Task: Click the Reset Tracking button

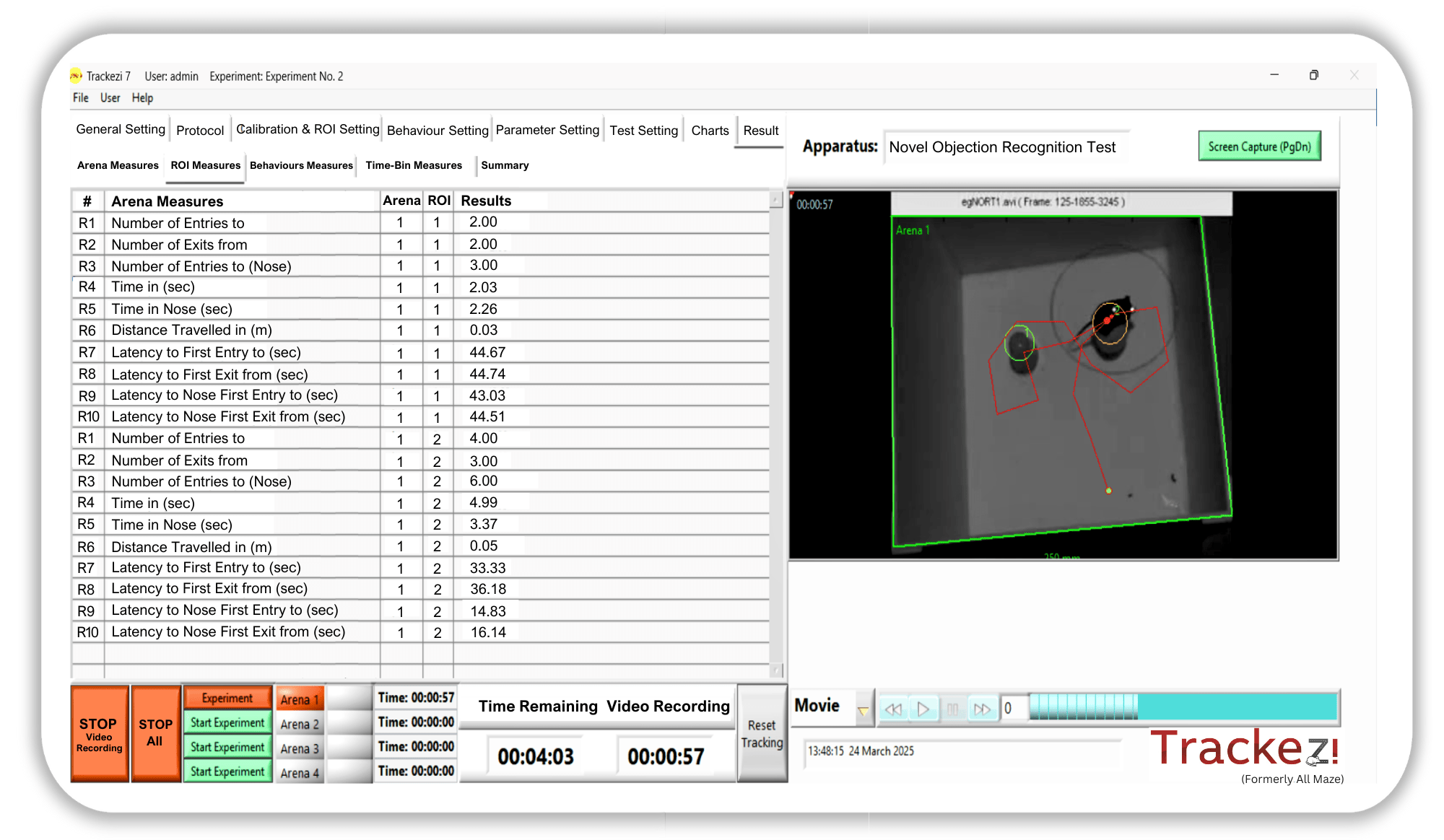Action: (762, 734)
